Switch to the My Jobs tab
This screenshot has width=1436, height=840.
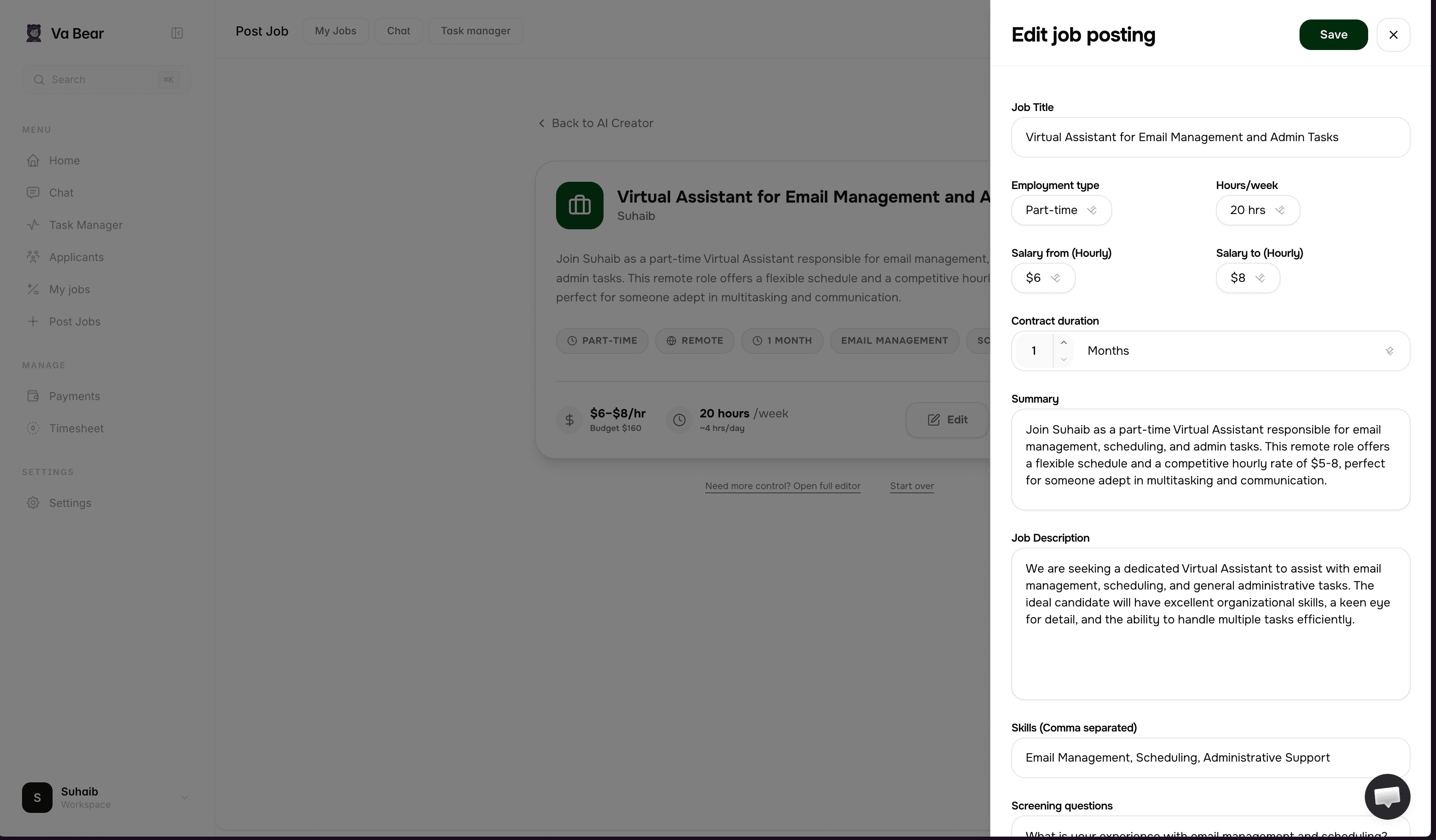tap(336, 31)
